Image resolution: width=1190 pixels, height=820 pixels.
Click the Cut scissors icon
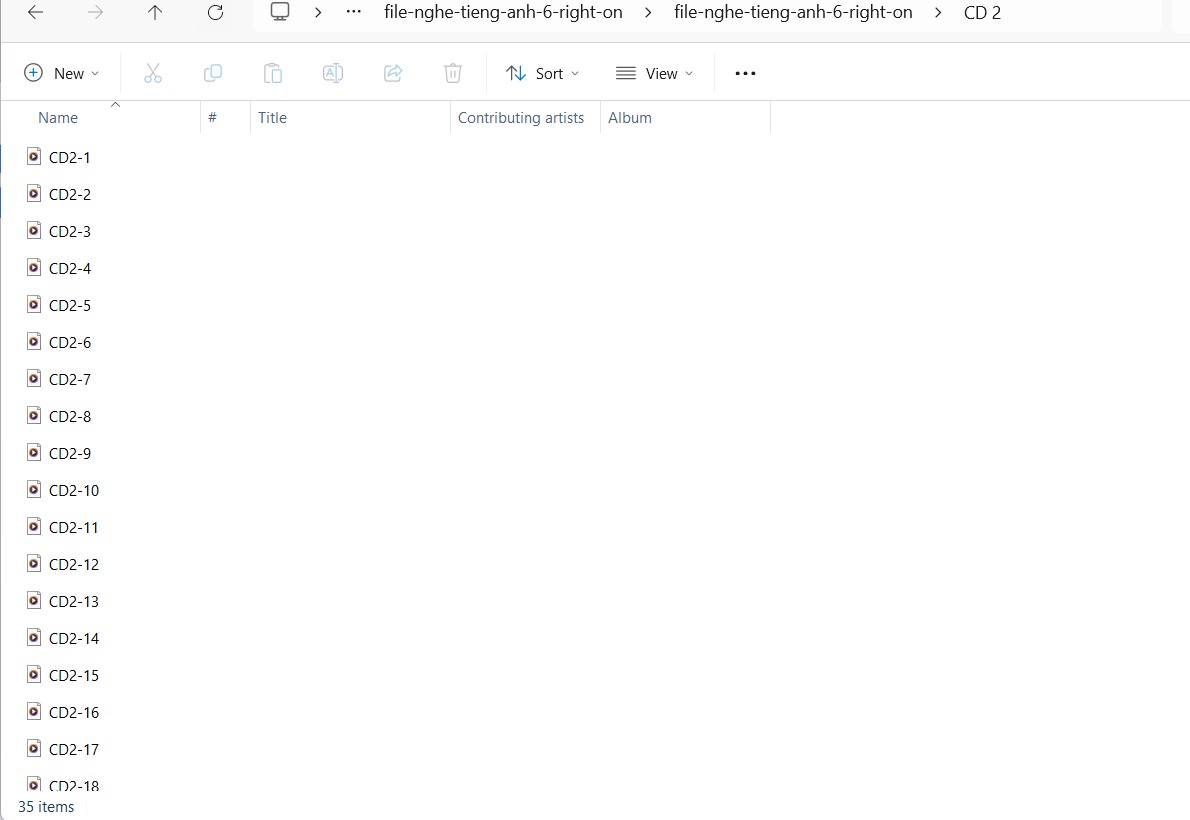tap(152, 73)
